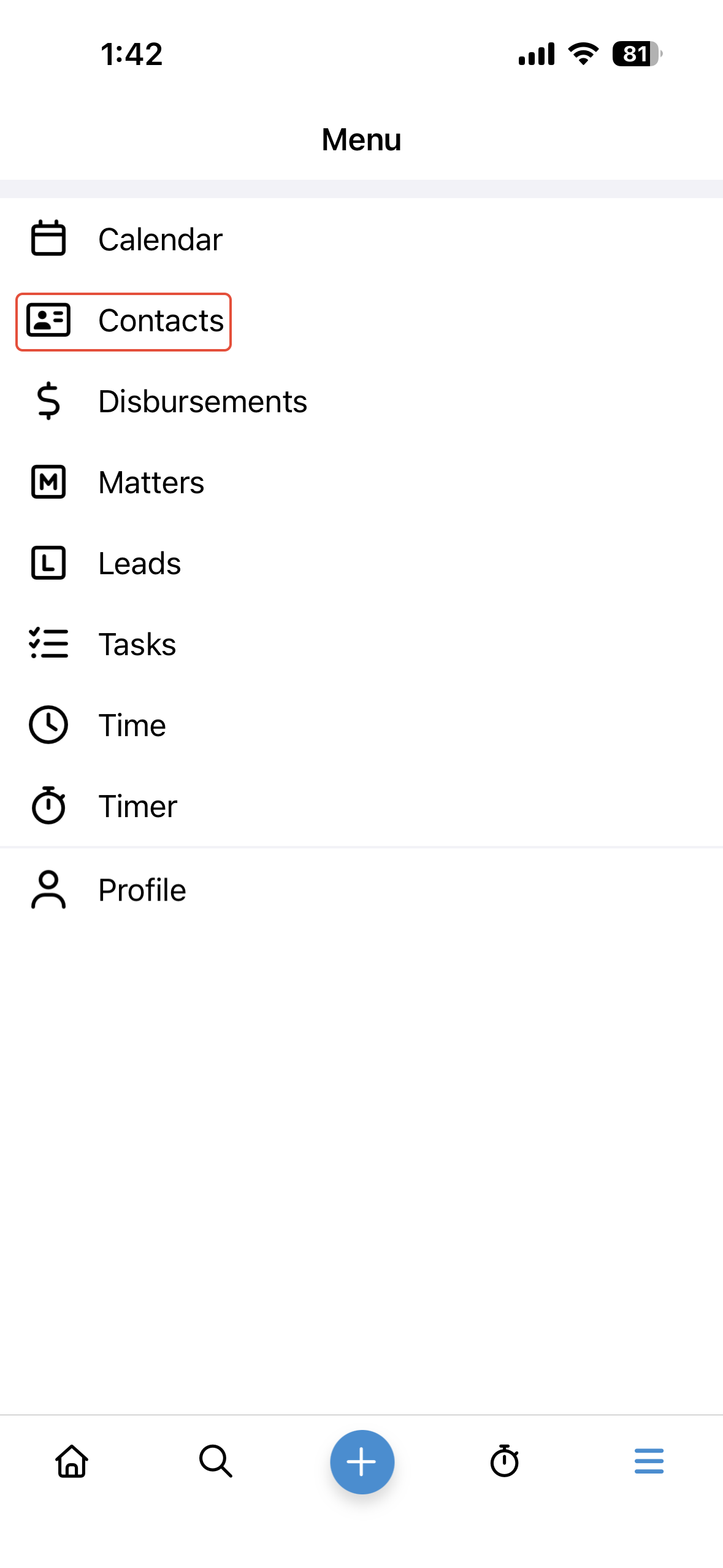The image size is (723, 1568).
Task: Select the Disbursements menu entry
Action: [x=202, y=402]
